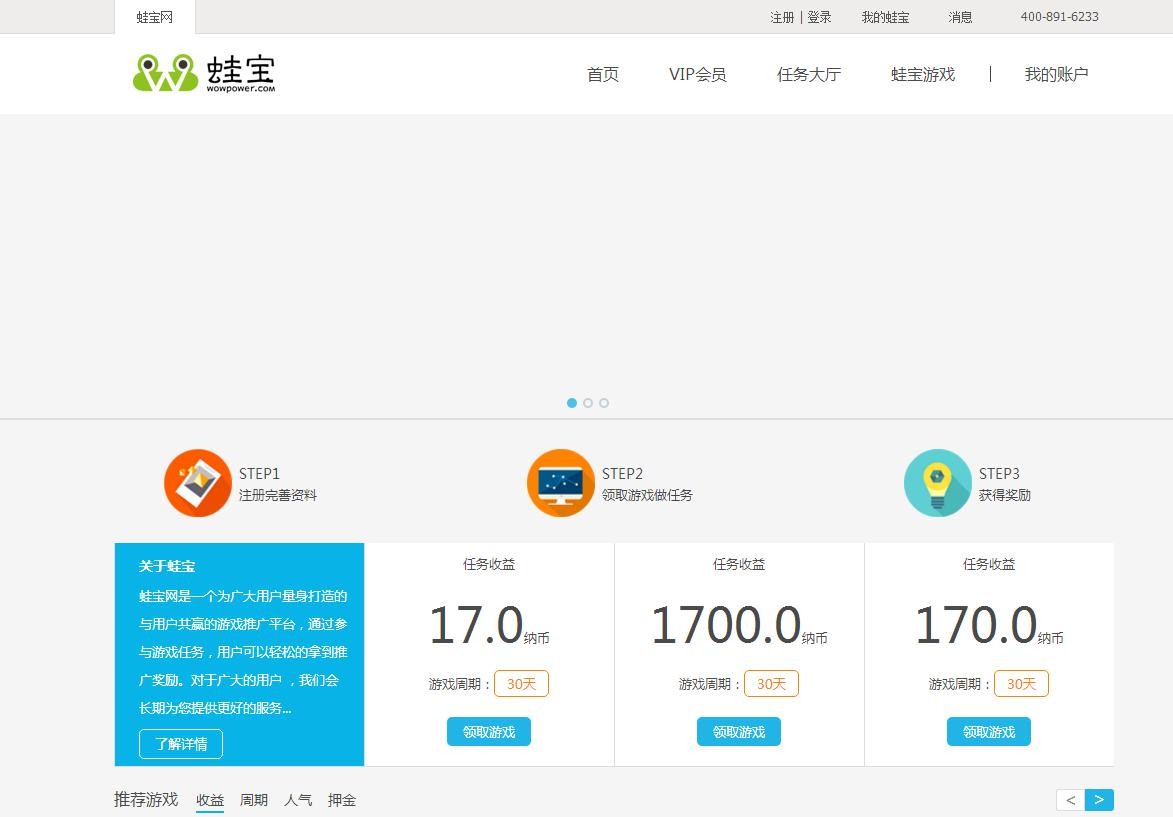The image size is (1173, 817).
Task: Open the 消息 top link
Action: [961, 17]
